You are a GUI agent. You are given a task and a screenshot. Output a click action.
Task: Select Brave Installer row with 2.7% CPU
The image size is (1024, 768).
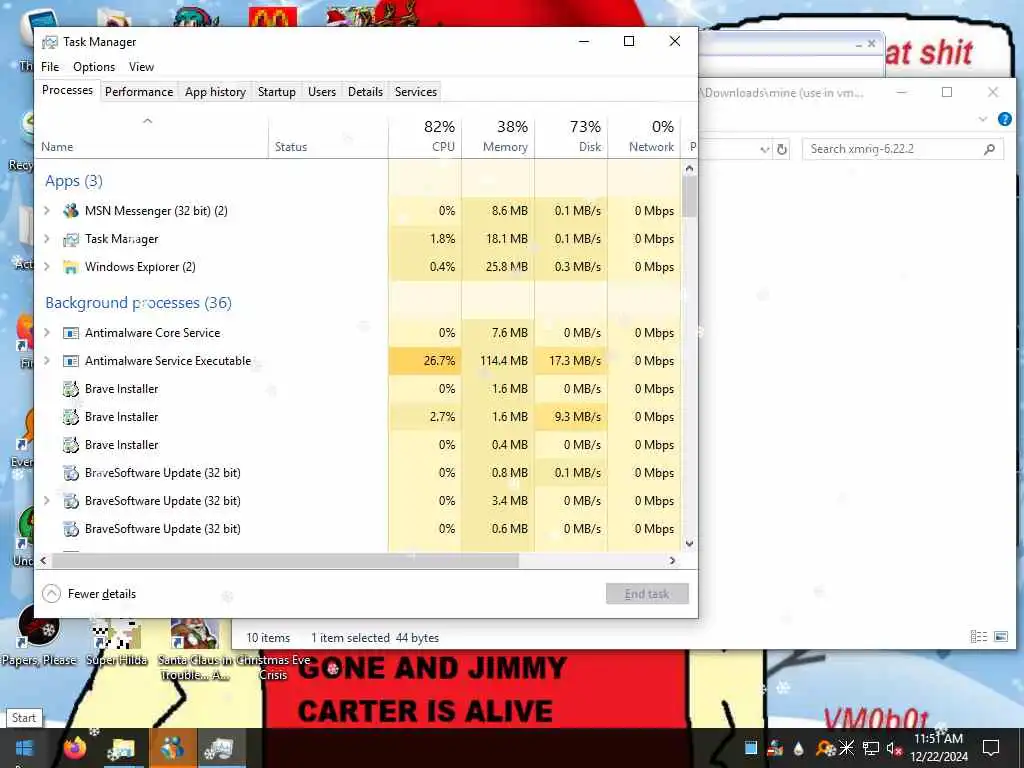click(x=357, y=417)
